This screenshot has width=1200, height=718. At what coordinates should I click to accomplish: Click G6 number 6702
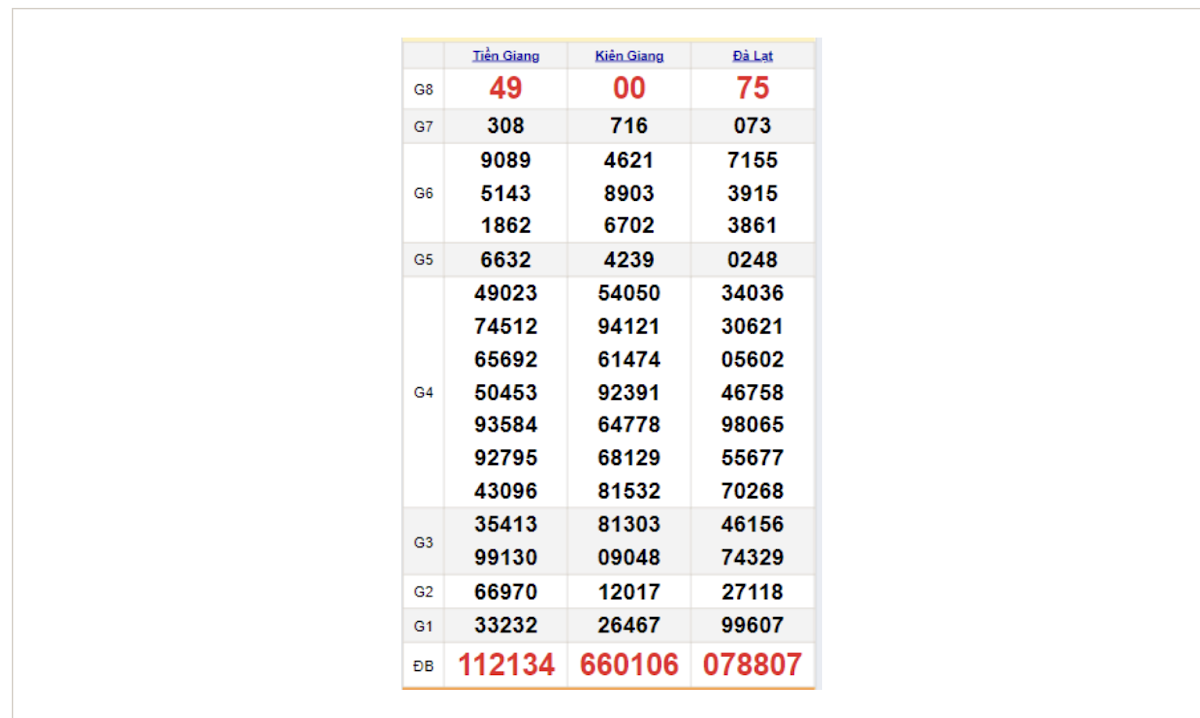pos(629,225)
